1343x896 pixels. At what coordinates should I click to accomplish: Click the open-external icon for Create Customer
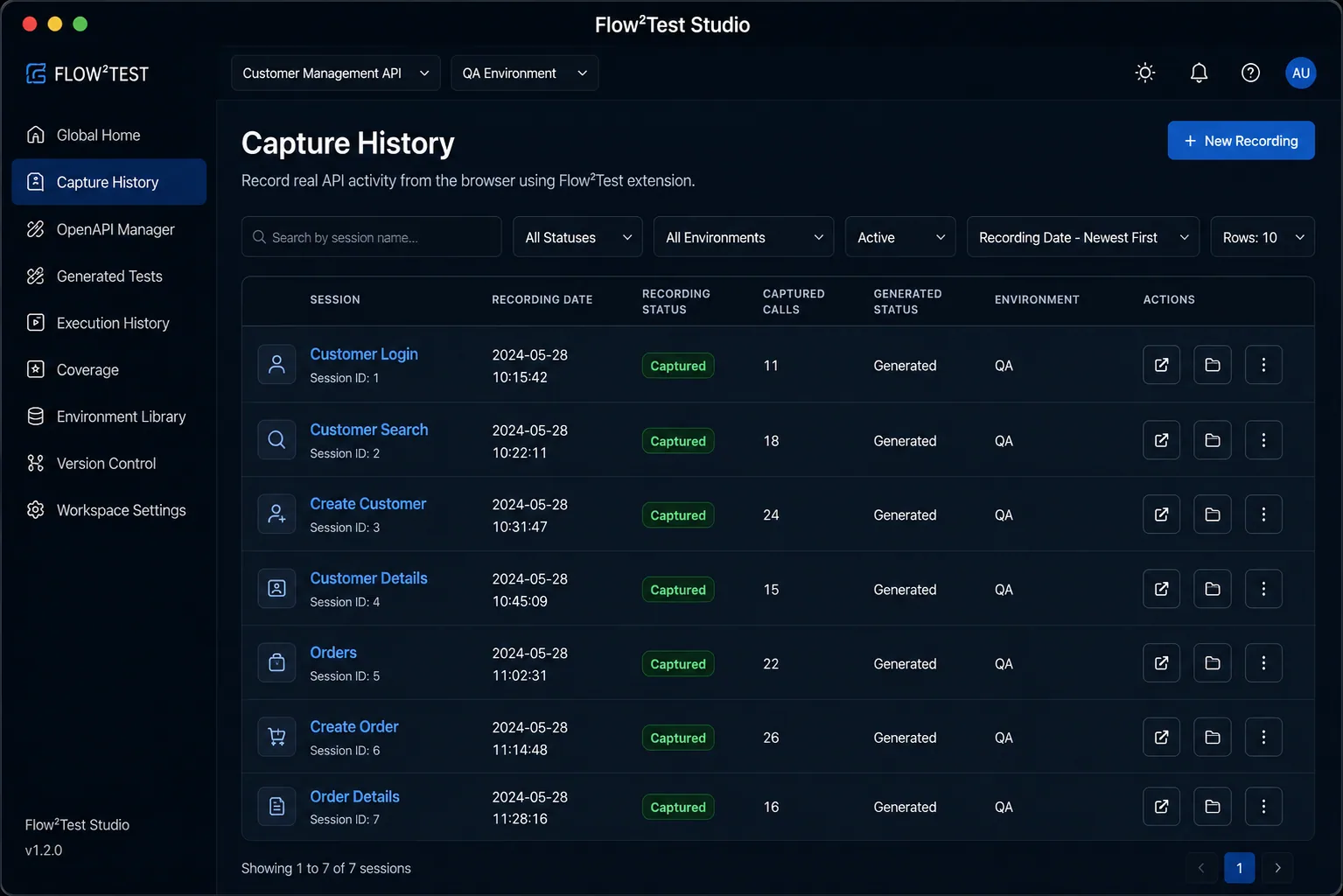[1161, 514]
